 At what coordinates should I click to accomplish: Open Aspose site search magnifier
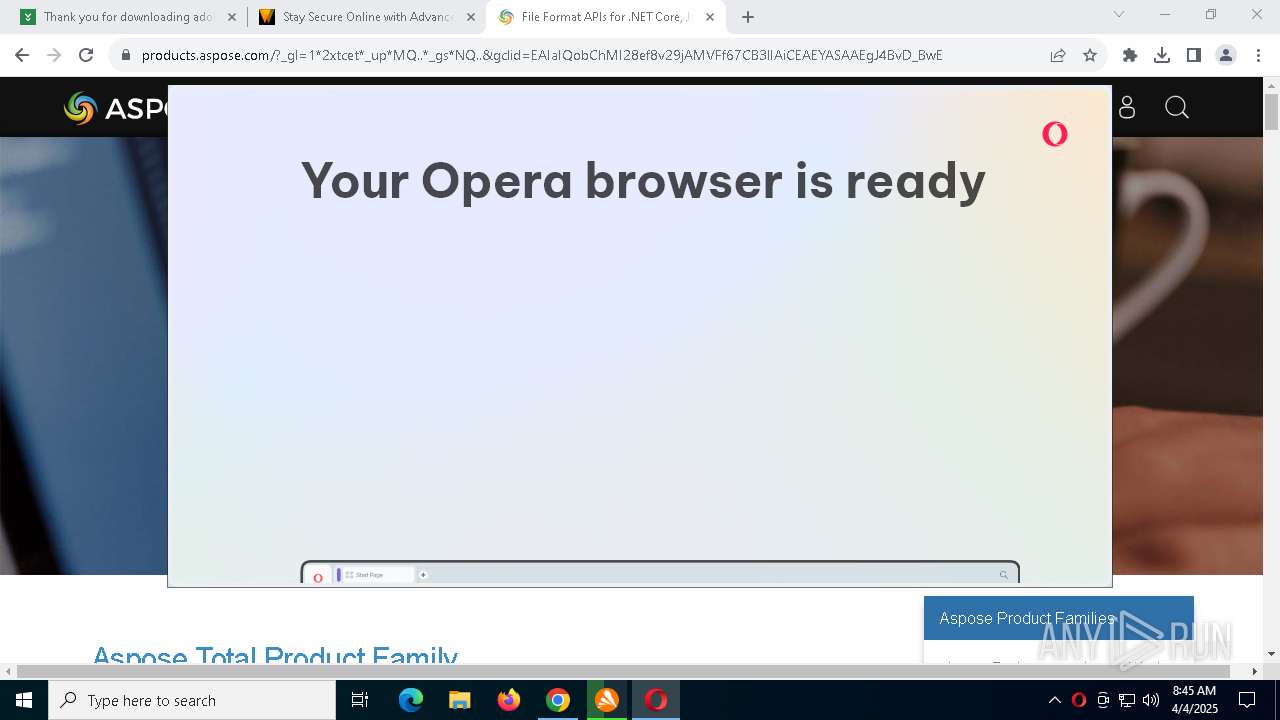pyautogui.click(x=1177, y=107)
